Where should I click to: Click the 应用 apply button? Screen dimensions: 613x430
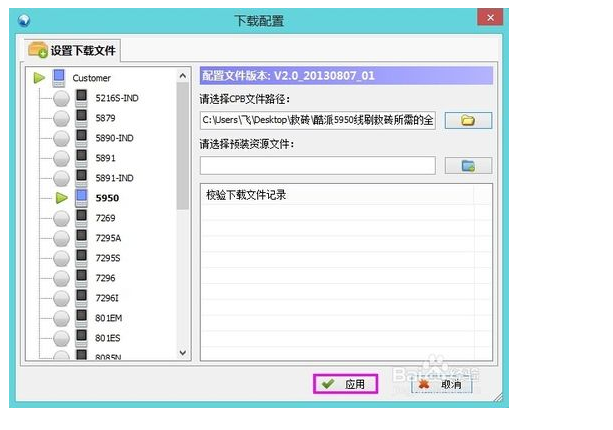(345, 384)
